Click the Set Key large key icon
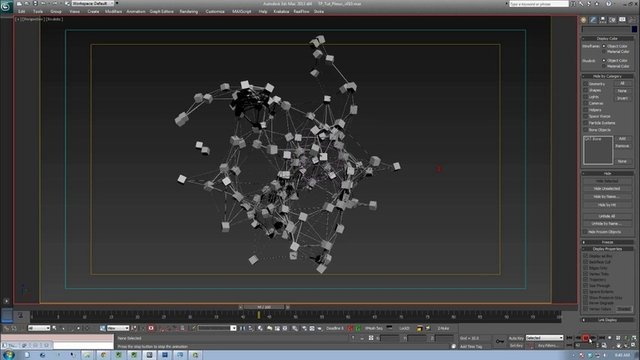The height and width of the screenshot is (360, 640). click(500, 341)
